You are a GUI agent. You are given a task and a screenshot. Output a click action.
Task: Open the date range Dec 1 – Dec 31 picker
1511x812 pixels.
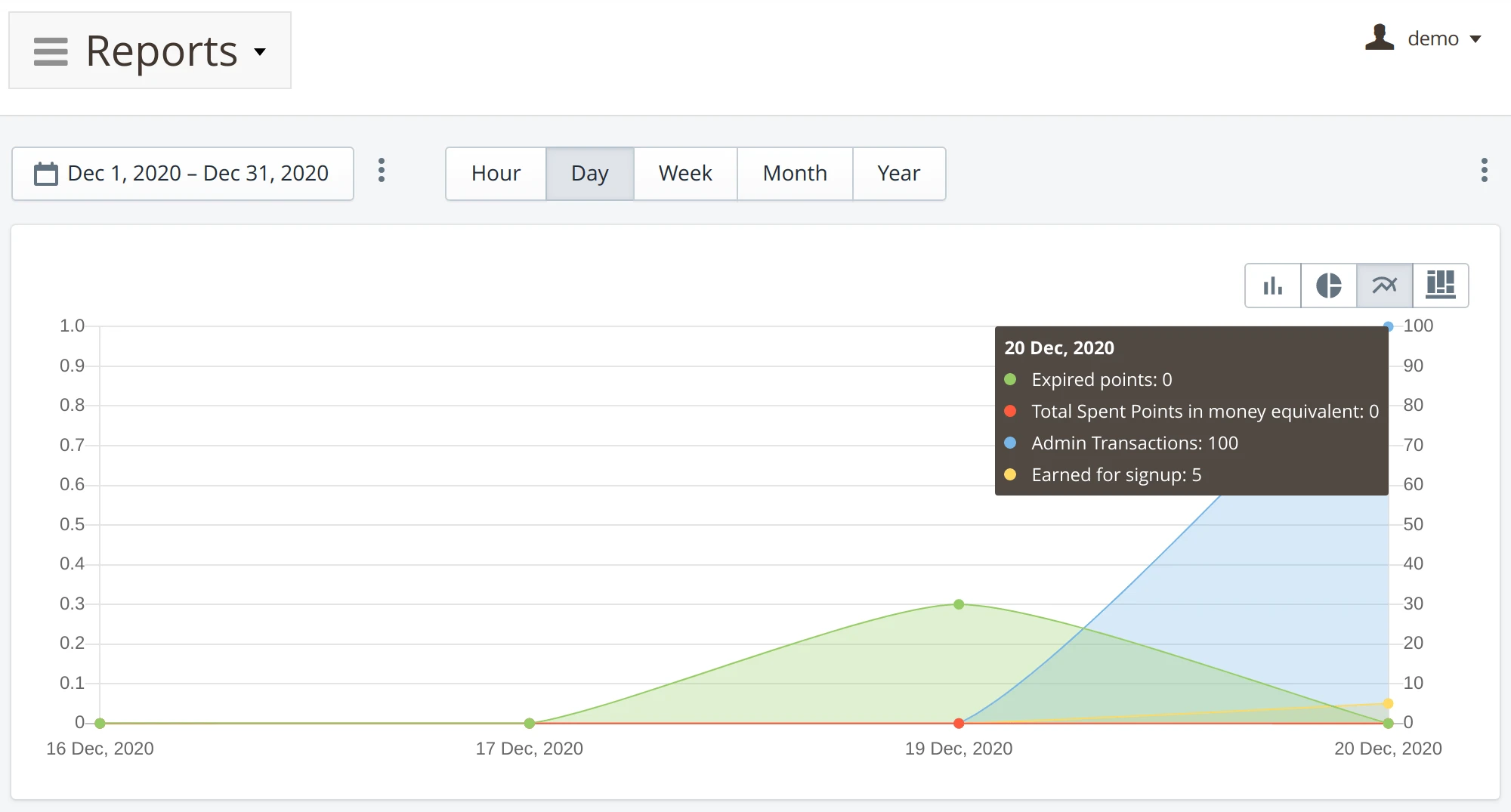(198, 173)
